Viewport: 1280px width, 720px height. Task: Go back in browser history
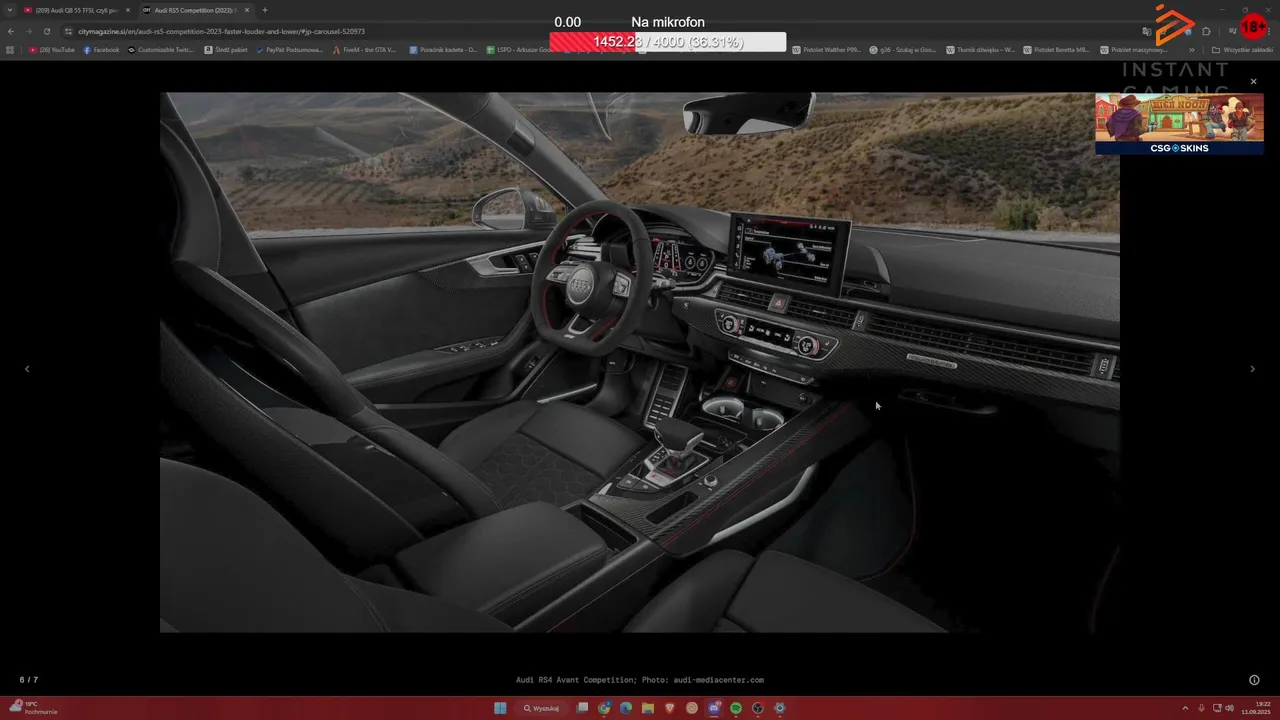click(11, 31)
